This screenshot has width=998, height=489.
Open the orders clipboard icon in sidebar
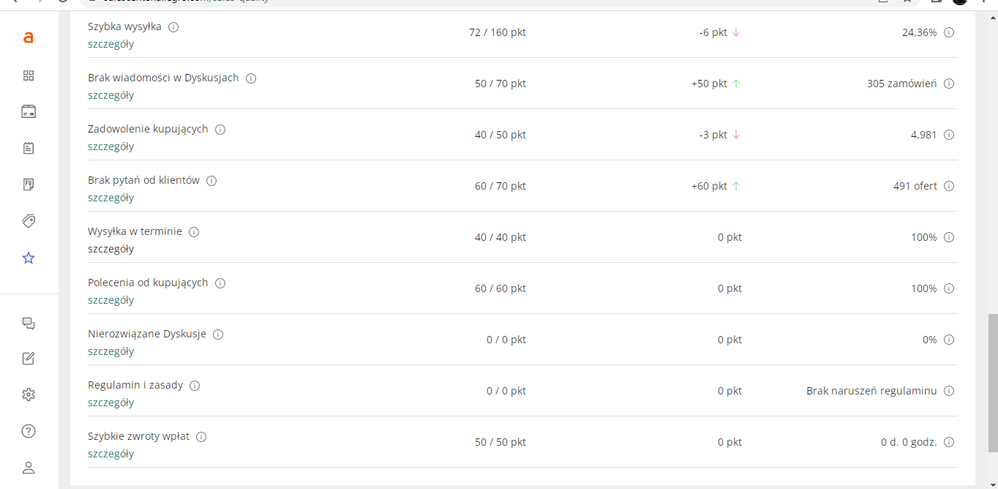[x=28, y=148]
